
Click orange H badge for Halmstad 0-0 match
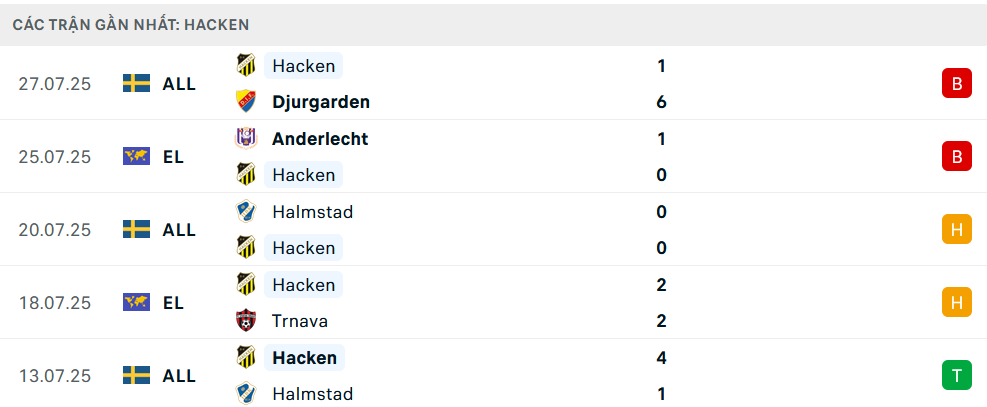tap(957, 230)
